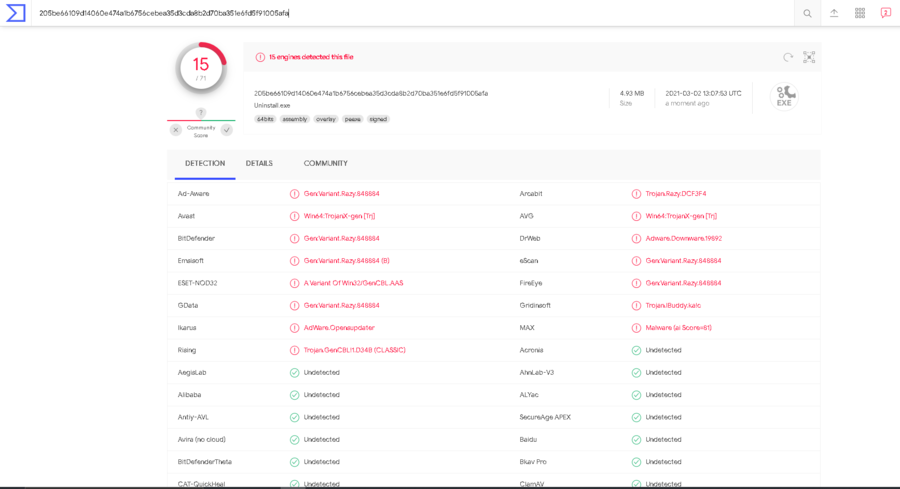Click the hash search input field
Screen dimensions: 900x489
[x=413, y=13]
